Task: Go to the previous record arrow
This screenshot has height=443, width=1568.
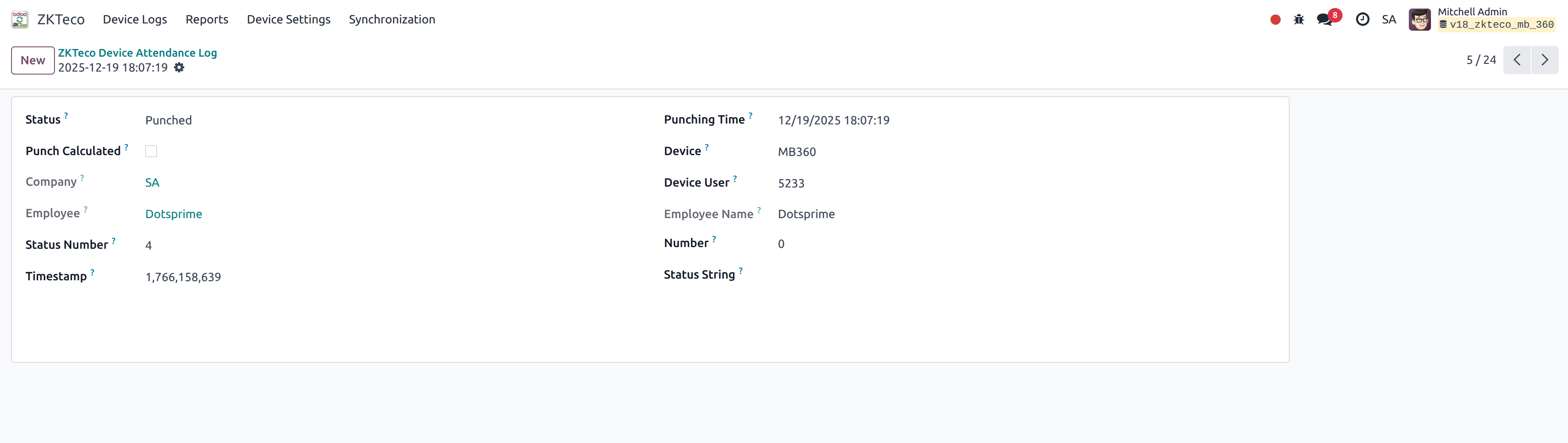Action: (1517, 60)
